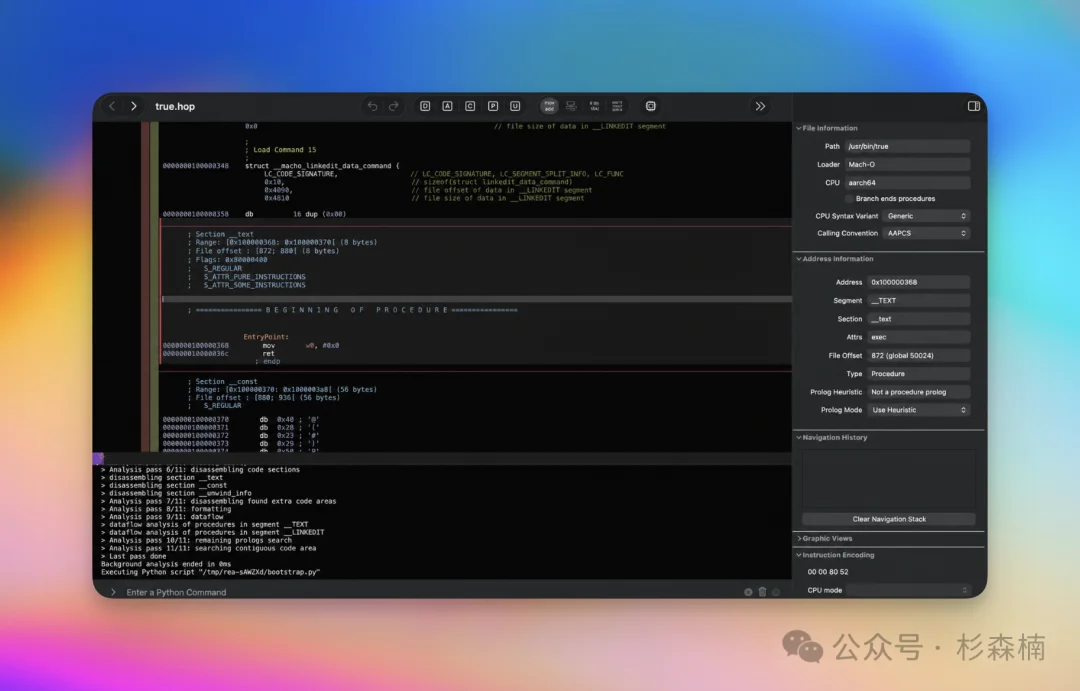Select the mov w0, #0x0 instruction line
The height and width of the screenshot is (691, 1080).
(x=251, y=345)
